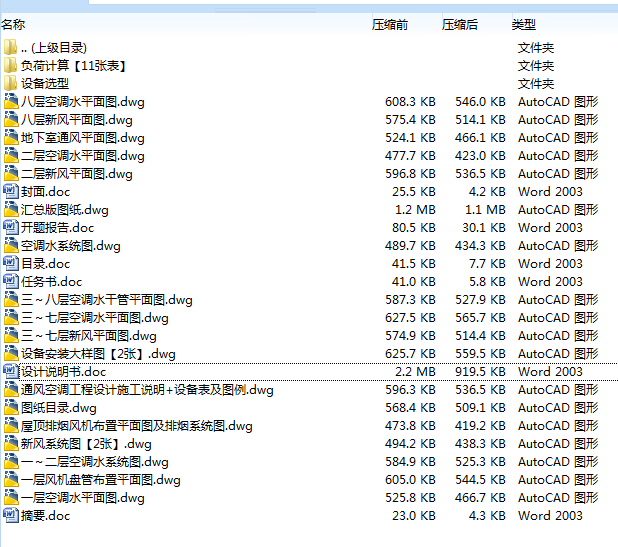Click the 文件夹 type of 设备选型
Image resolution: width=618 pixels, height=547 pixels.
pyautogui.click(x=536, y=84)
